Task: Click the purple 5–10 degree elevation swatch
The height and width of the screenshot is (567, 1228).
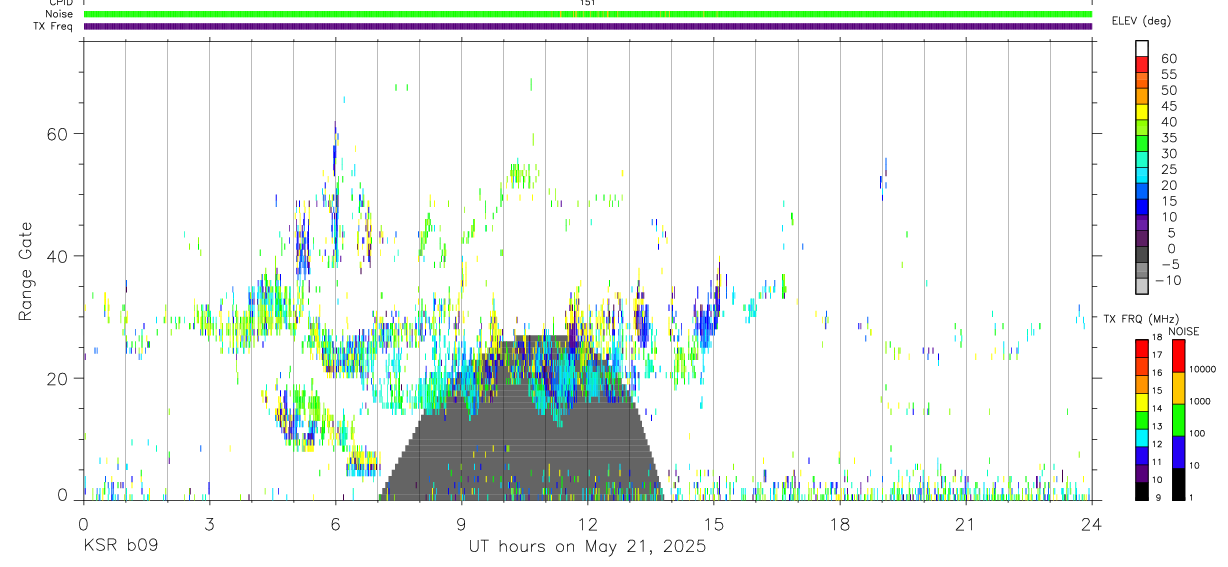Action: [1142, 224]
